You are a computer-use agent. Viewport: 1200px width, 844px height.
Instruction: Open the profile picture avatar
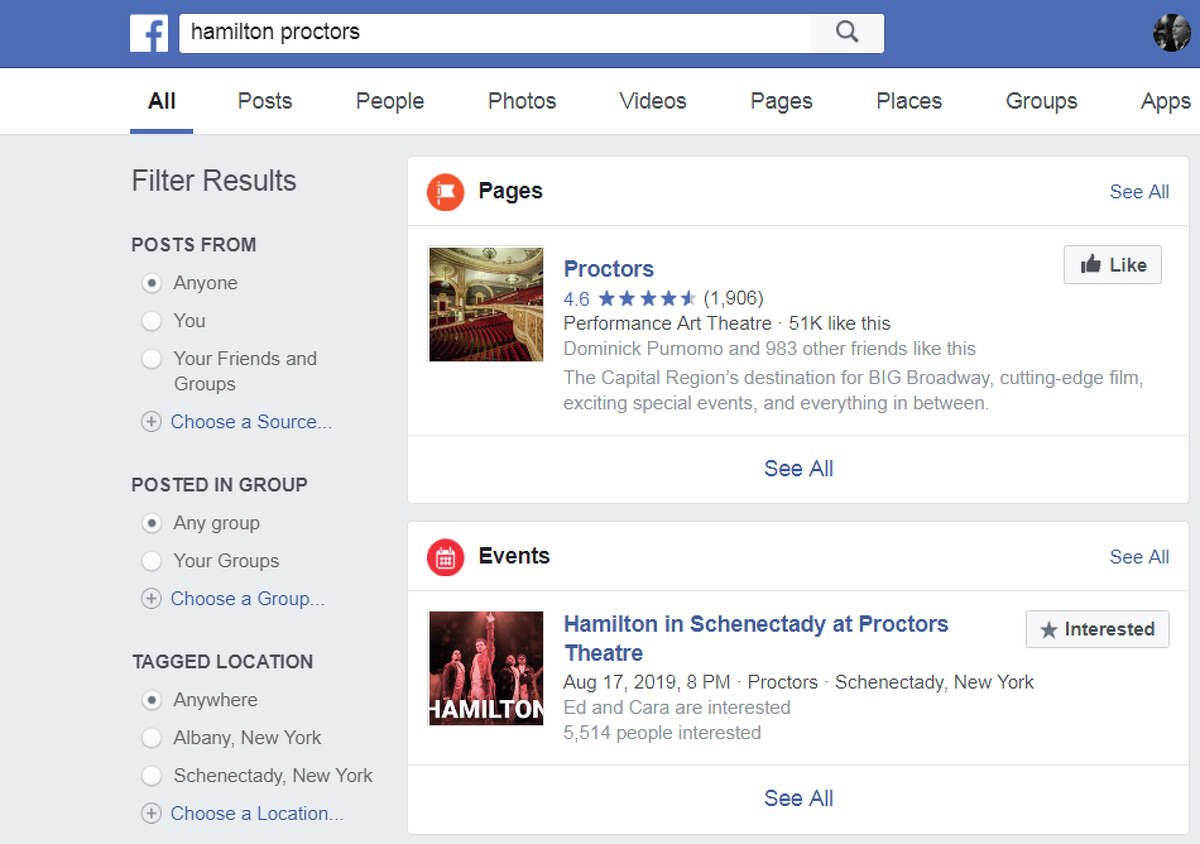1171,33
